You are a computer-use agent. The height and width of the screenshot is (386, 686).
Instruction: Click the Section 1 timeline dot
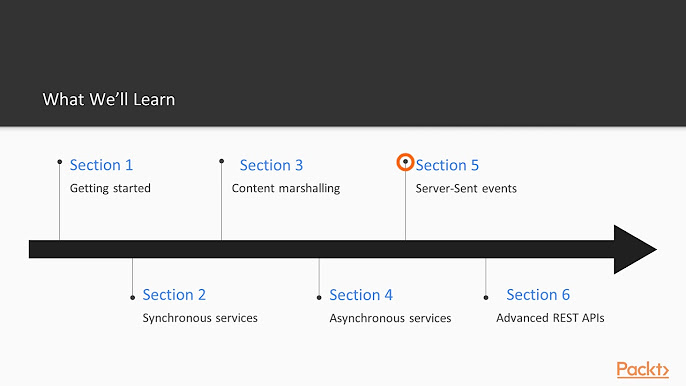[x=60, y=162]
